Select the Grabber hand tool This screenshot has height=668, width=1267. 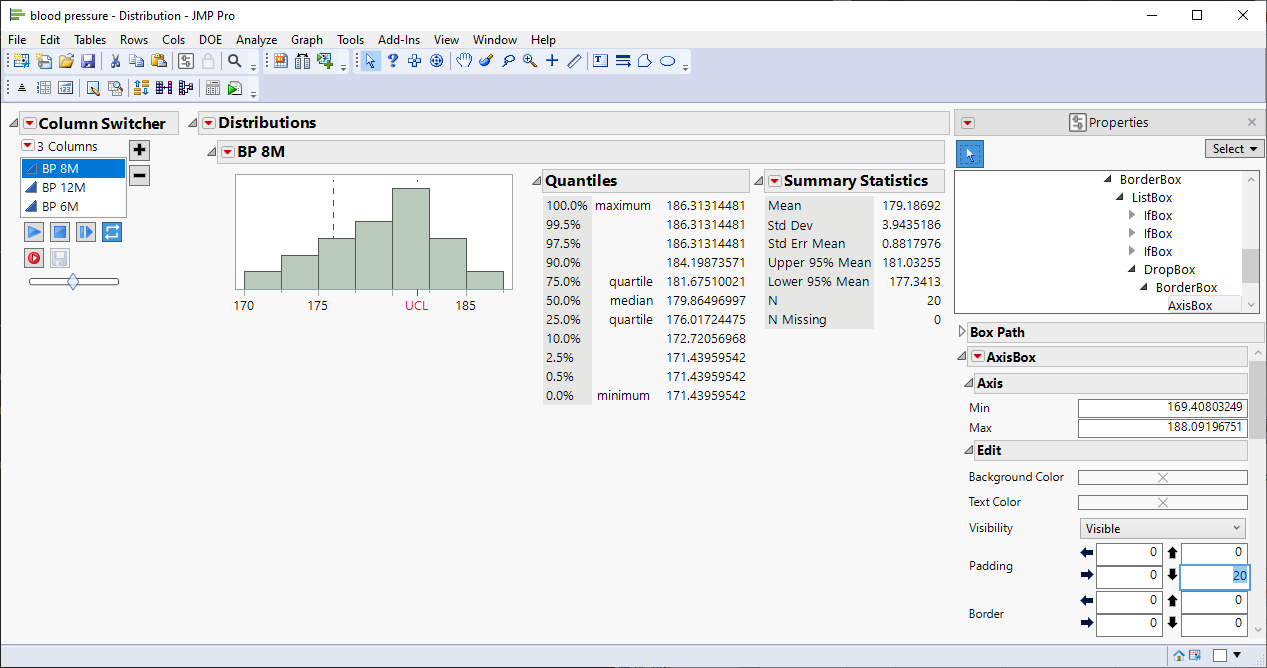pyautogui.click(x=464, y=61)
